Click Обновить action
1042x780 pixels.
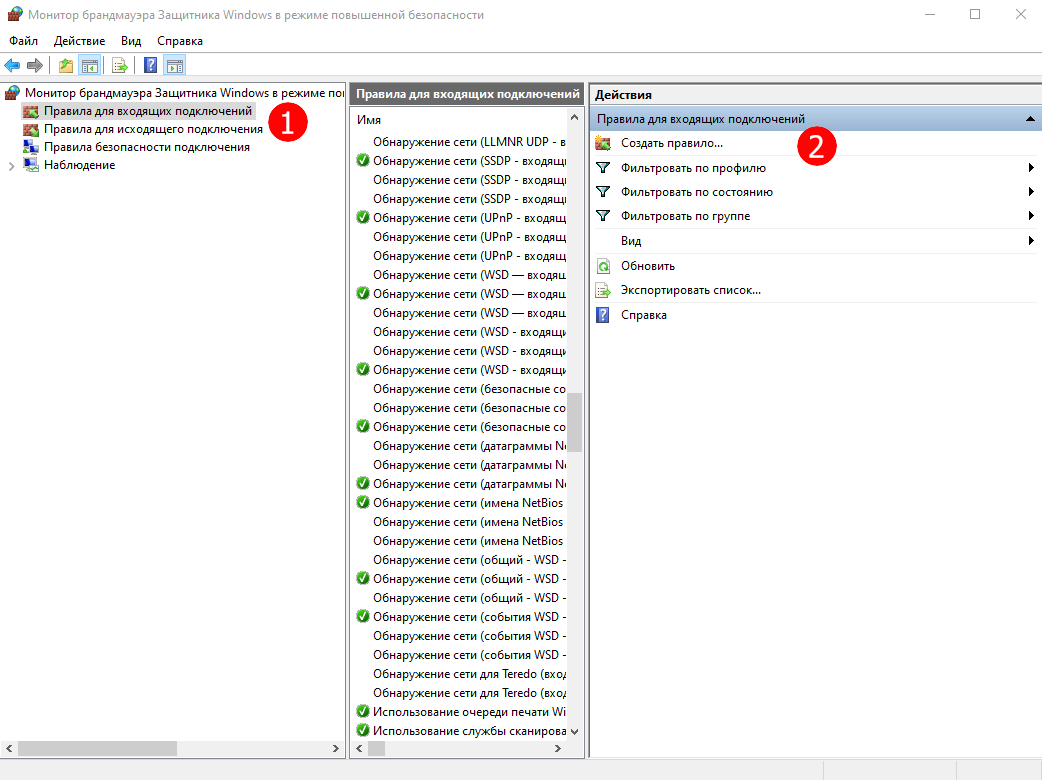tap(648, 266)
